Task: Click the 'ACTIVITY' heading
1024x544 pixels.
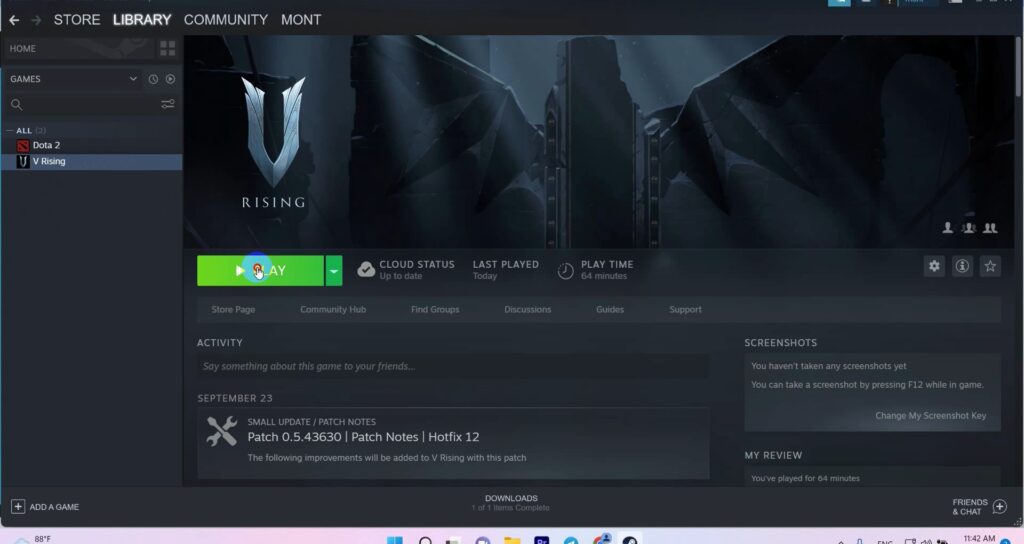Action: pyautogui.click(x=219, y=343)
